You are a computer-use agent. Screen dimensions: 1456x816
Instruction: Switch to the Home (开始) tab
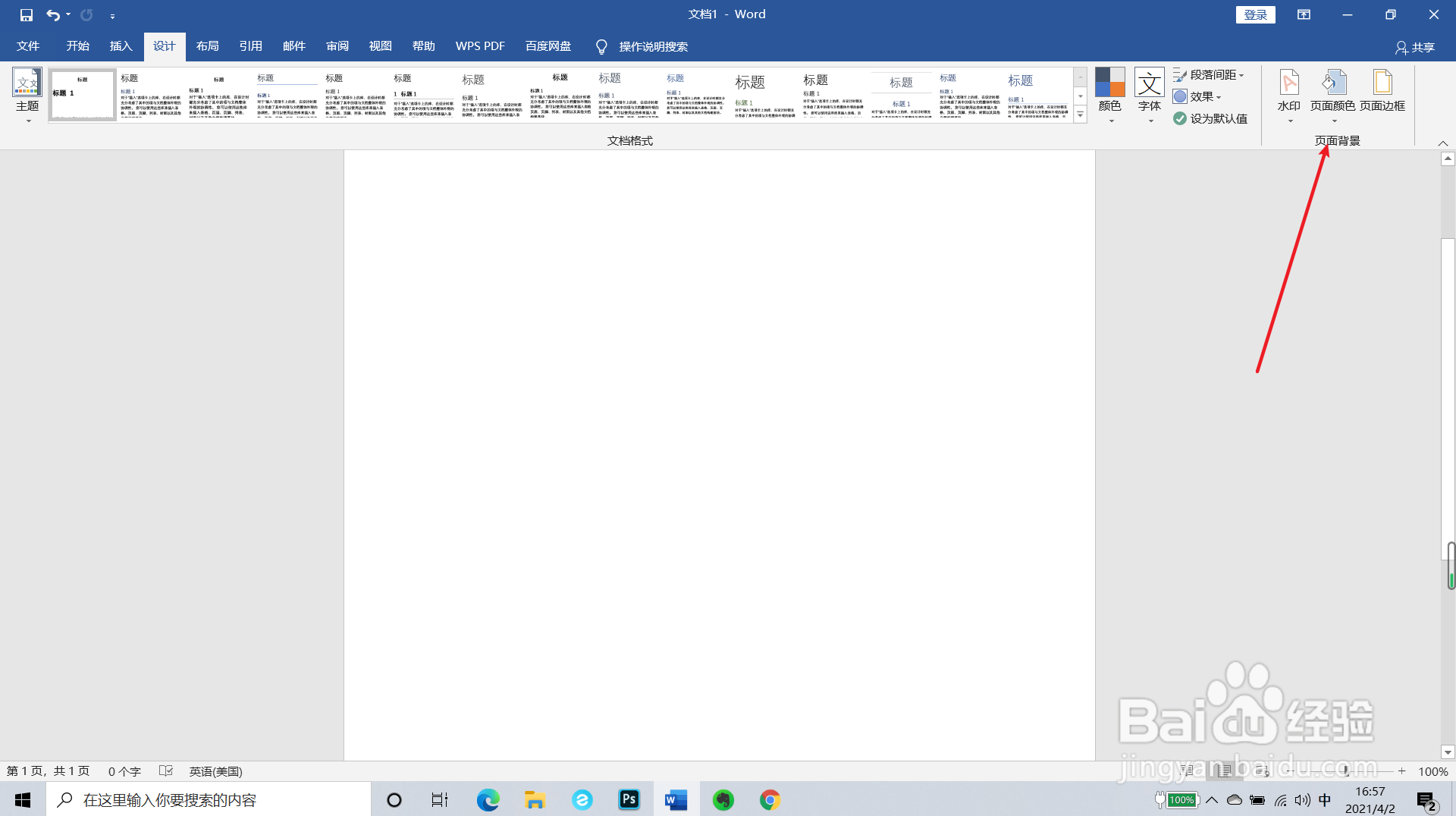77,46
